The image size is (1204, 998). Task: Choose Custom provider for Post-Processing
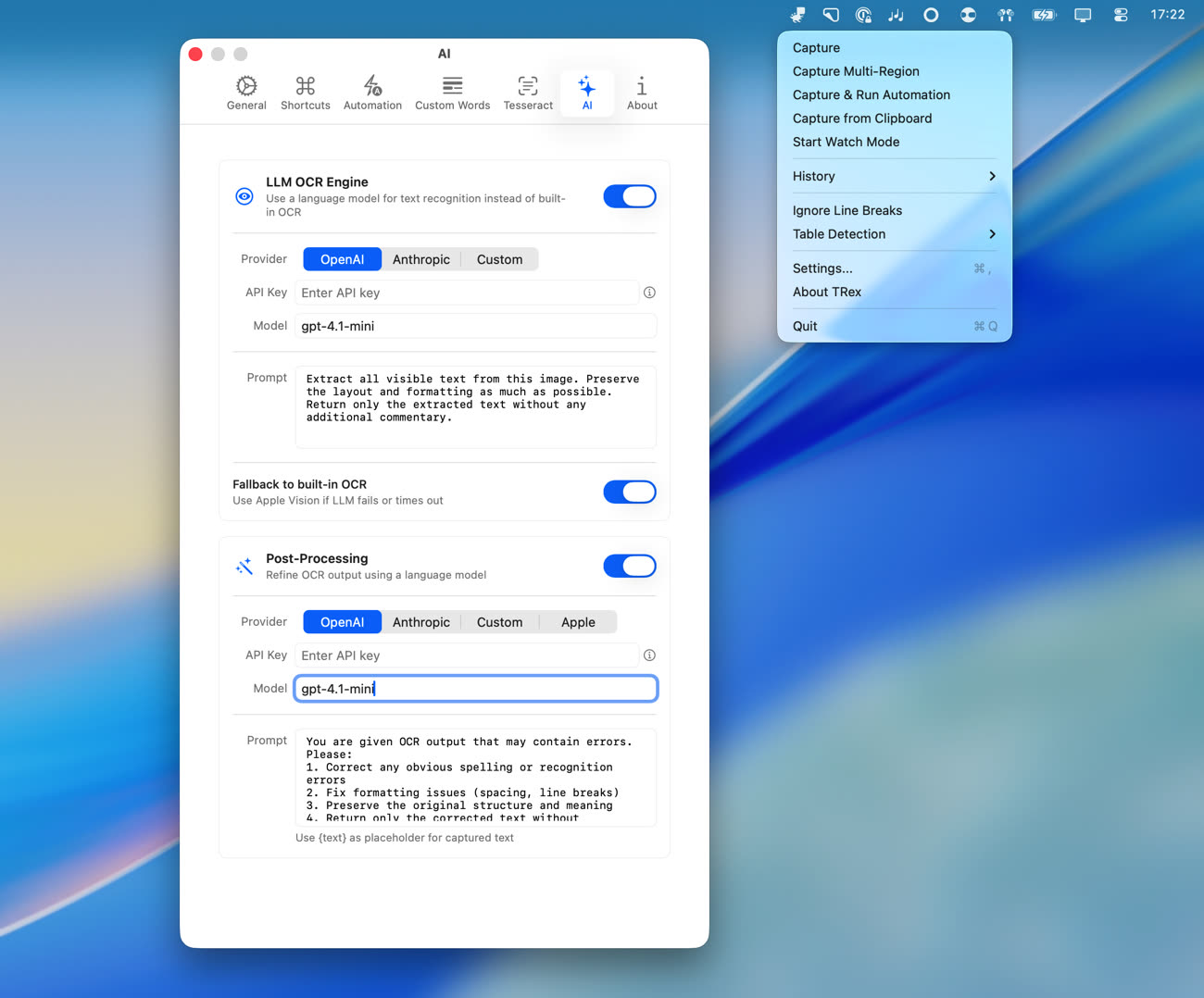pos(499,622)
